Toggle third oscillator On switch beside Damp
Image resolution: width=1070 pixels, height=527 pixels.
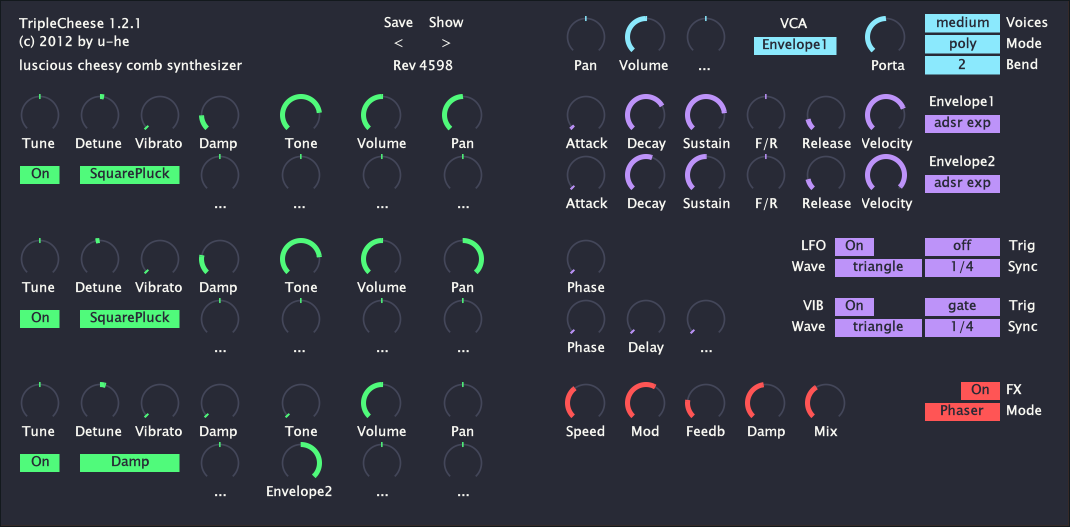click(x=40, y=462)
